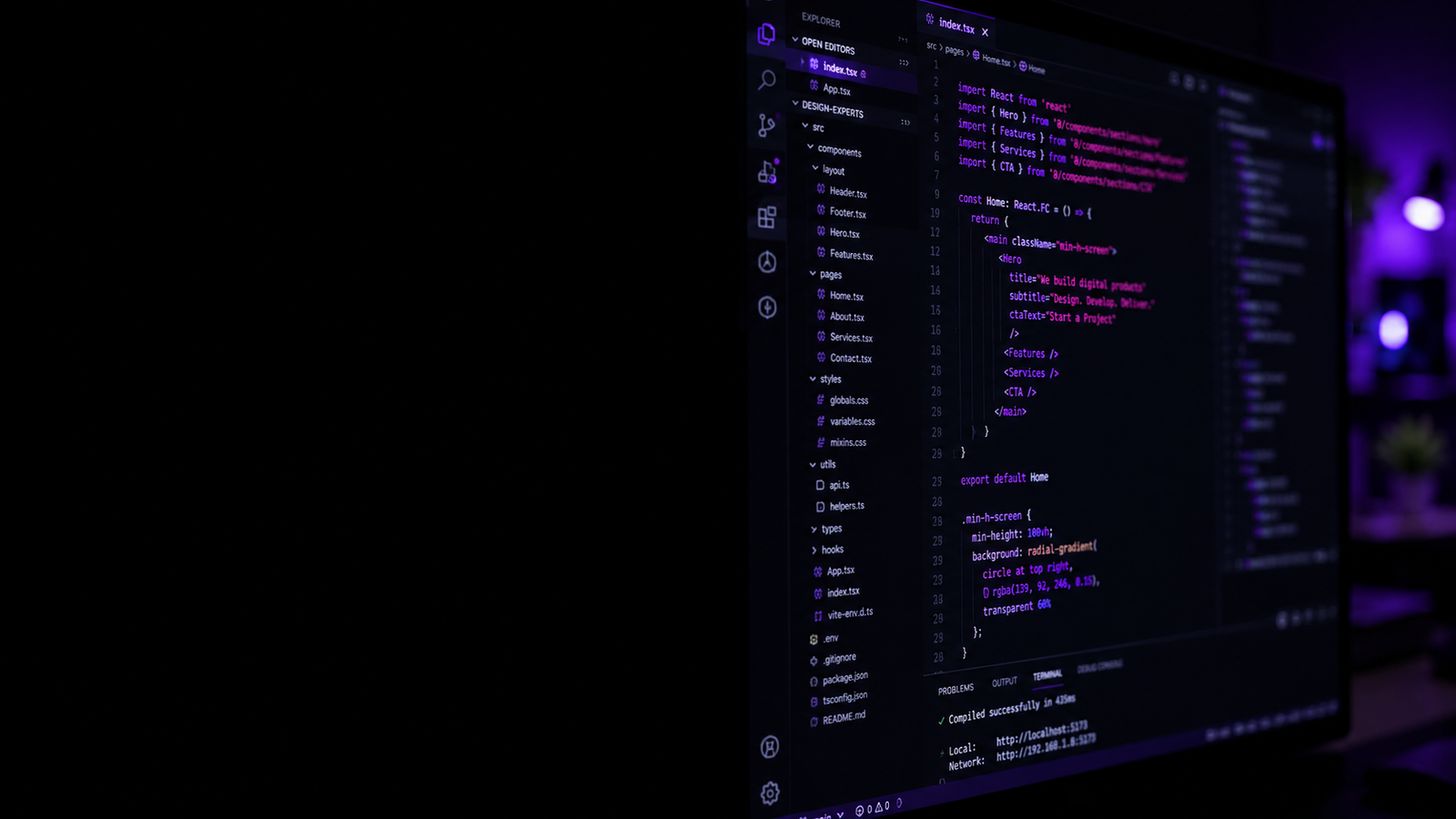The image size is (1456, 819).
Task: Collapse the styles folder
Action: pyautogui.click(x=813, y=379)
